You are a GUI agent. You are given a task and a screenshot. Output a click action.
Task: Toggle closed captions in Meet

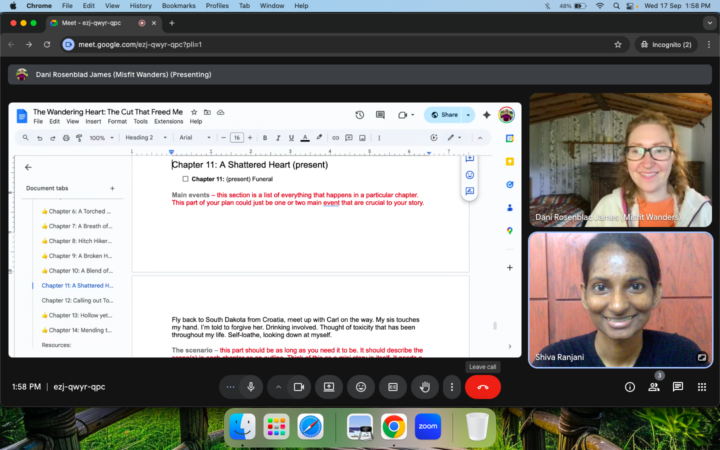click(393, 387)
